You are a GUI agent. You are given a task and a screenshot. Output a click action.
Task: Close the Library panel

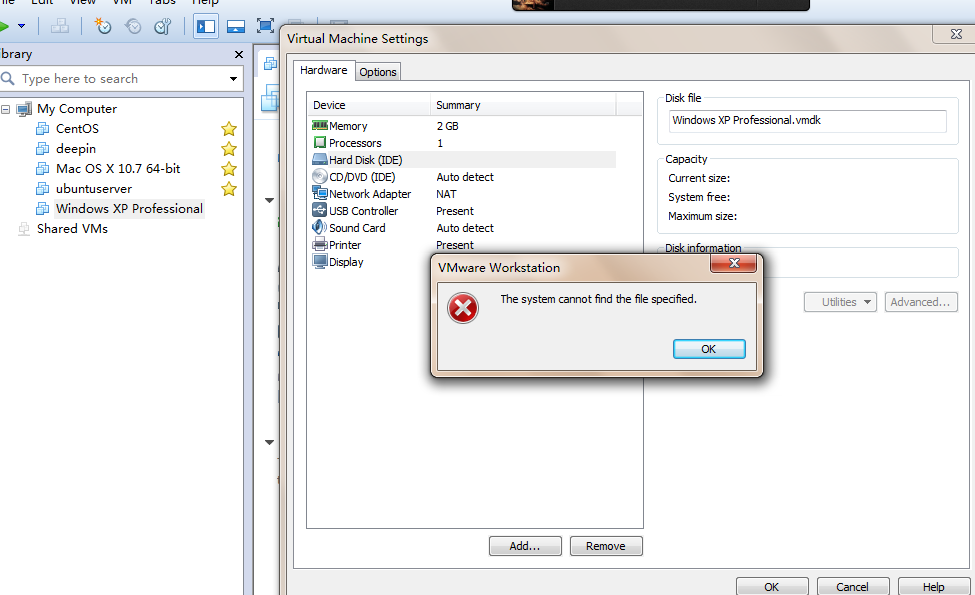(x=239, y=55)
